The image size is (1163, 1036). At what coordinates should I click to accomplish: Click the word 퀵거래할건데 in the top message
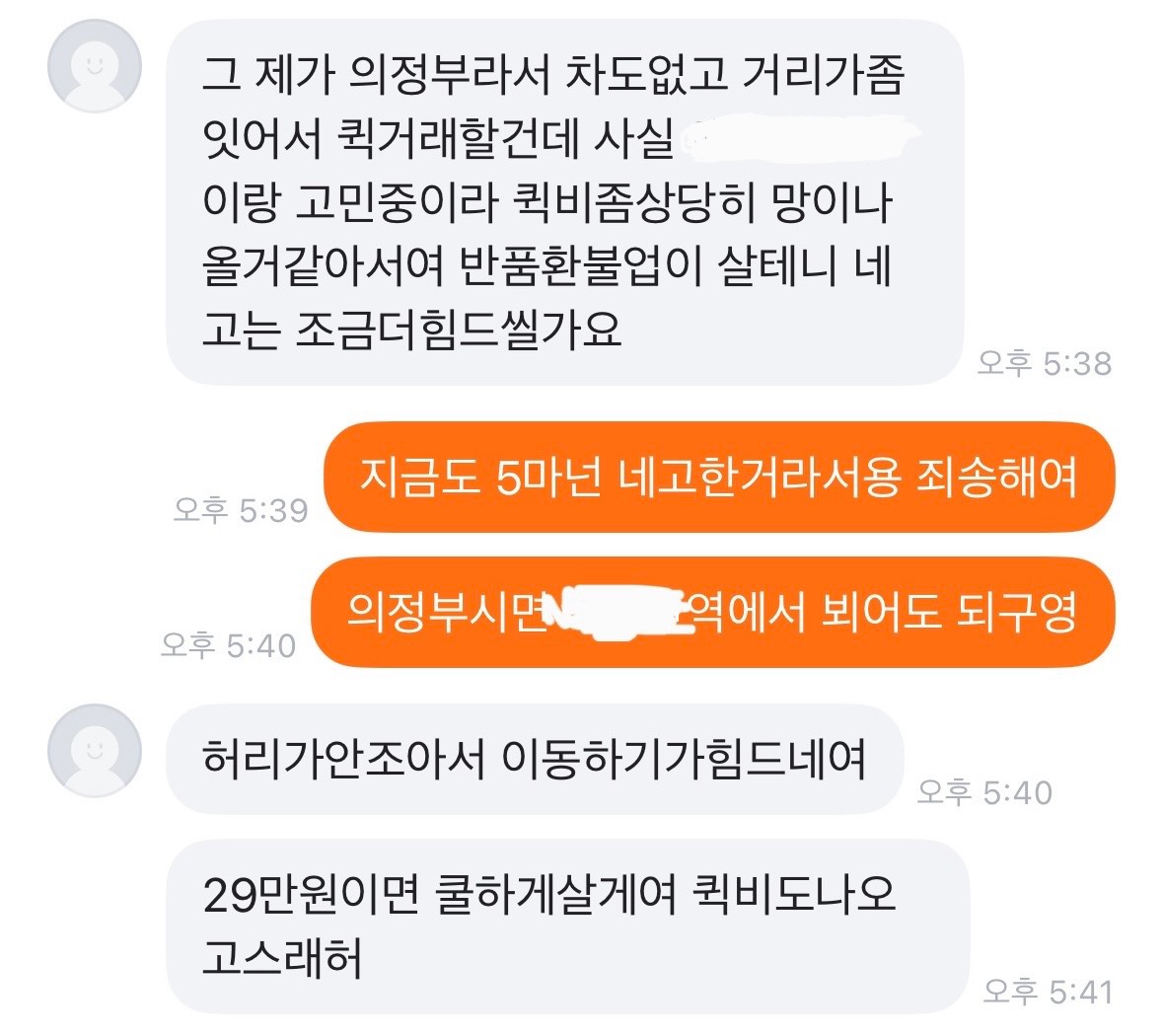(x=458, y=138)
